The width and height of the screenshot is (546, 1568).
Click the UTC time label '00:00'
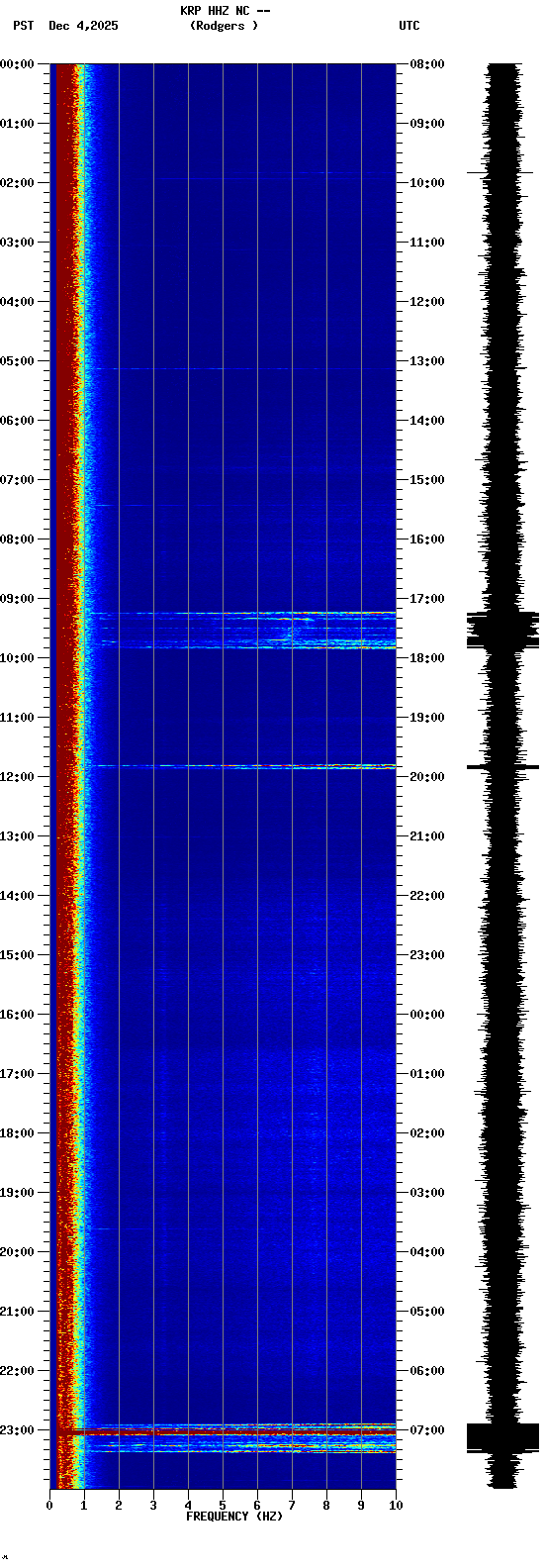click(x=427, y=1015)
